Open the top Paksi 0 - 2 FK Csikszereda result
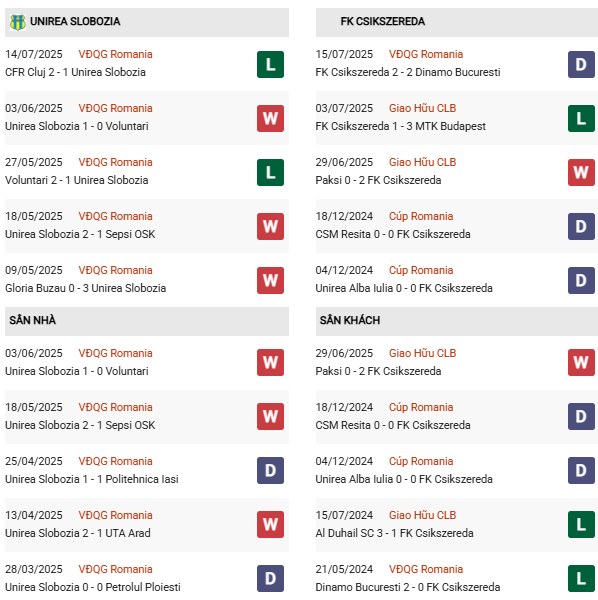Viewport: 598px width, 600px height. click(x=378, y=180)
